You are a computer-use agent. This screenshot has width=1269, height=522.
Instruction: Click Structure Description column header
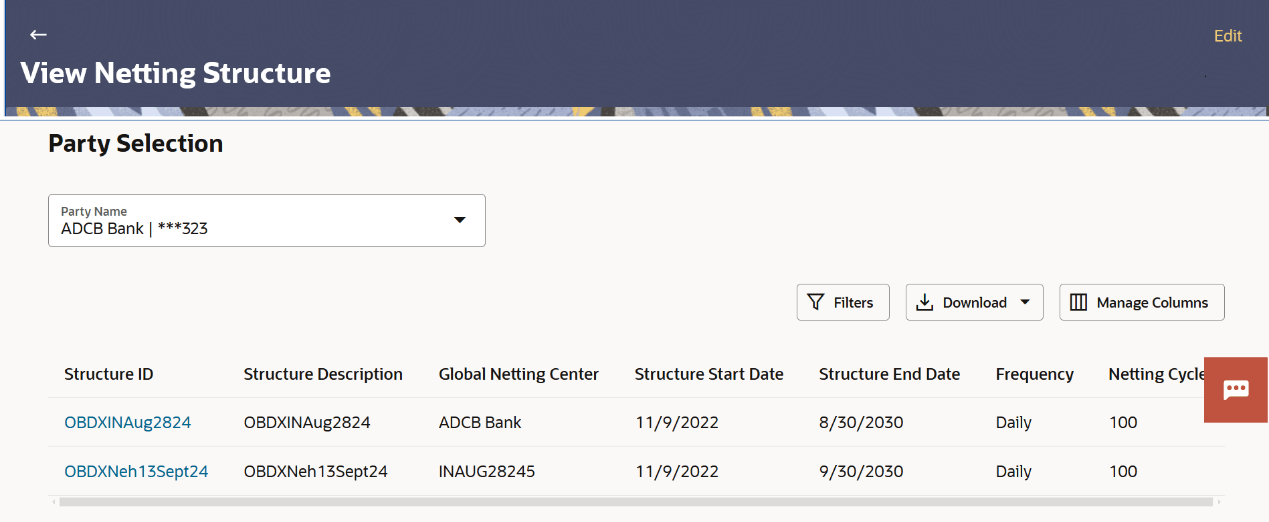tap(323, 374)
